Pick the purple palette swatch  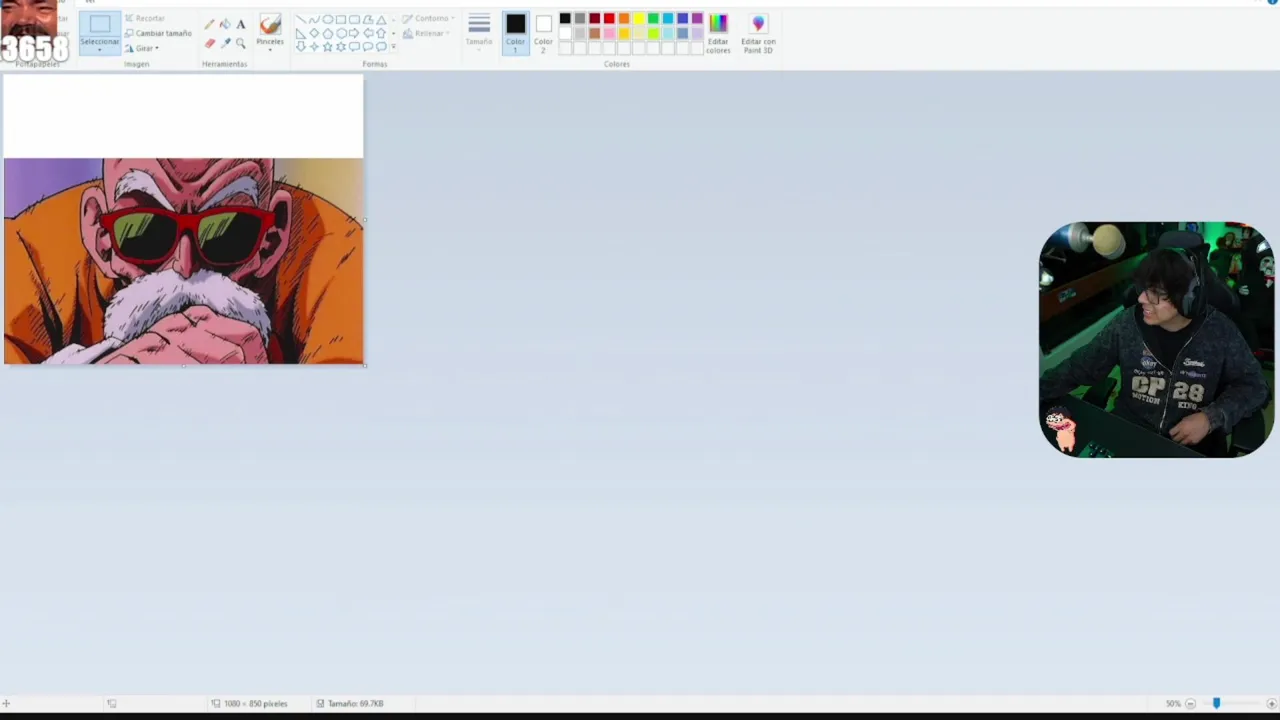(697, 18)
